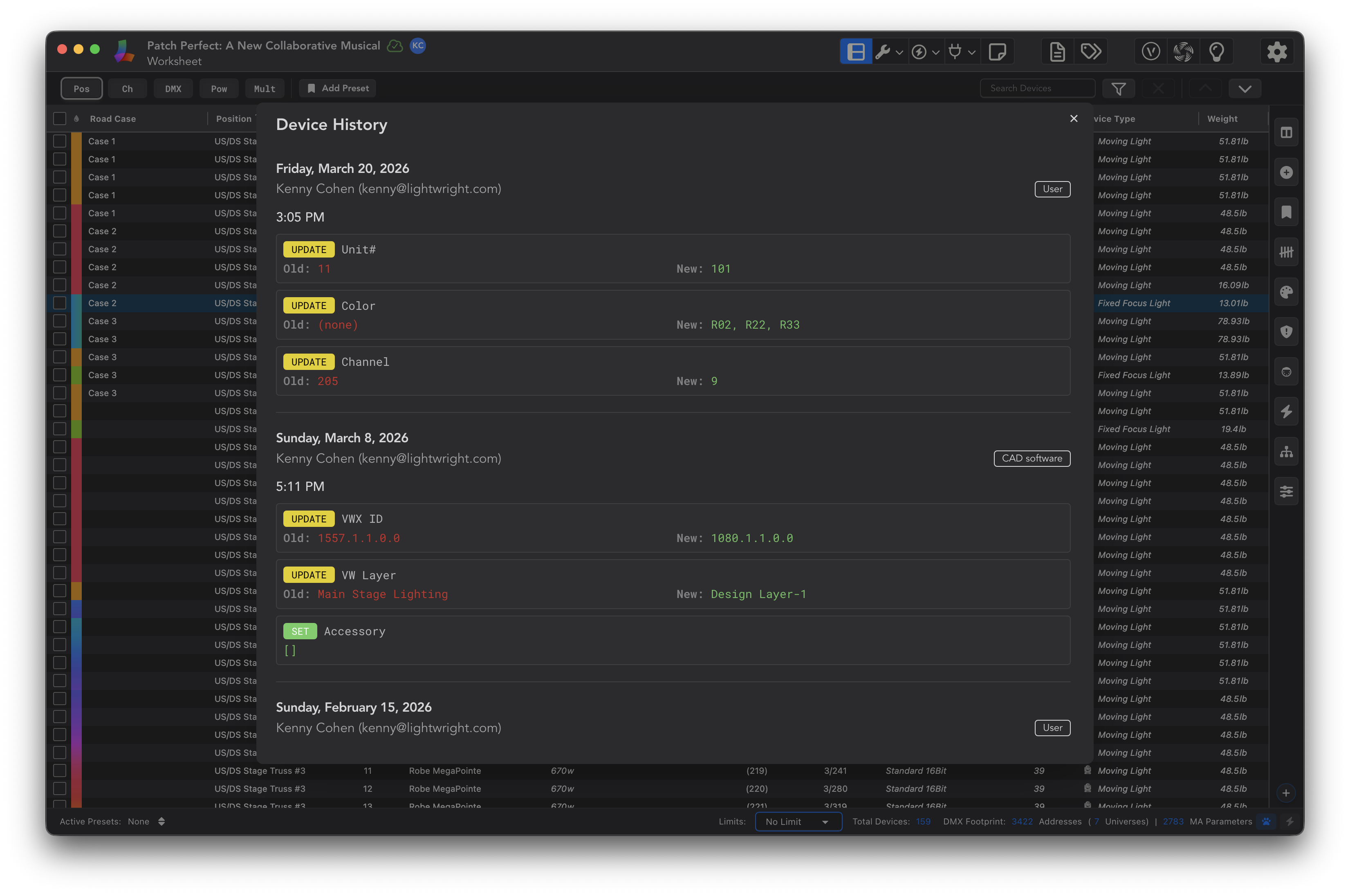Check the first Case 3 row checkbox
Screen dimensions: 1350x896
(59, 321)
